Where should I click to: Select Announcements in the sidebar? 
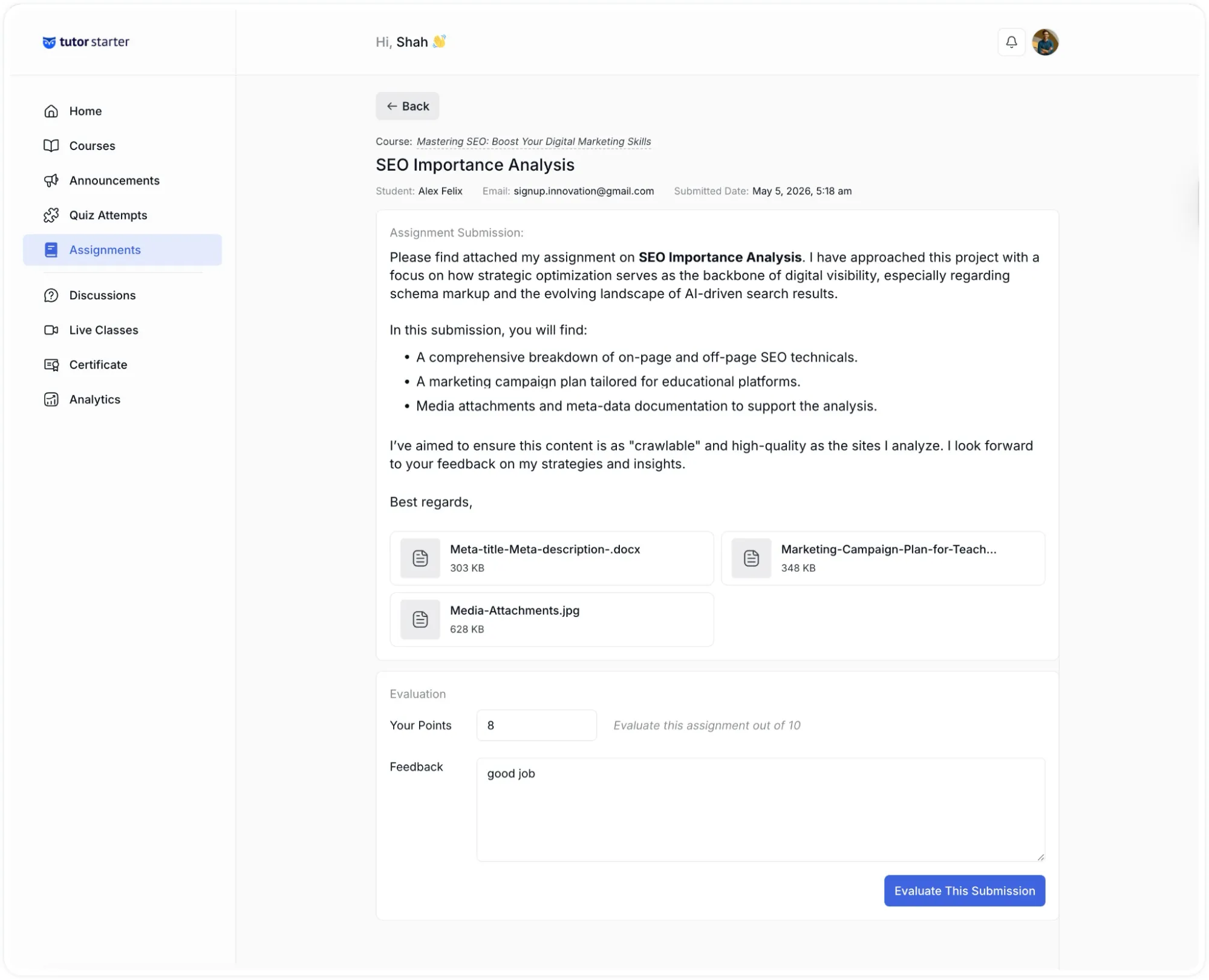coord(122,180)
